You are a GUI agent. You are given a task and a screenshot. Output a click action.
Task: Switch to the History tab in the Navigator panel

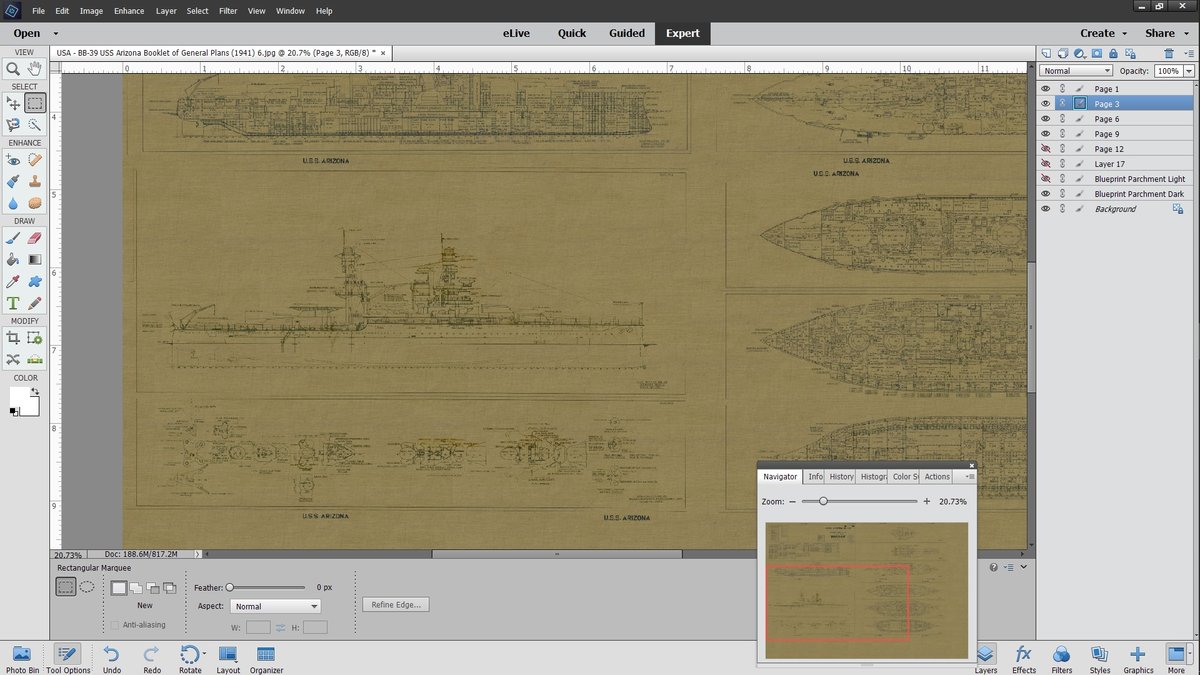tap(841, 476)
